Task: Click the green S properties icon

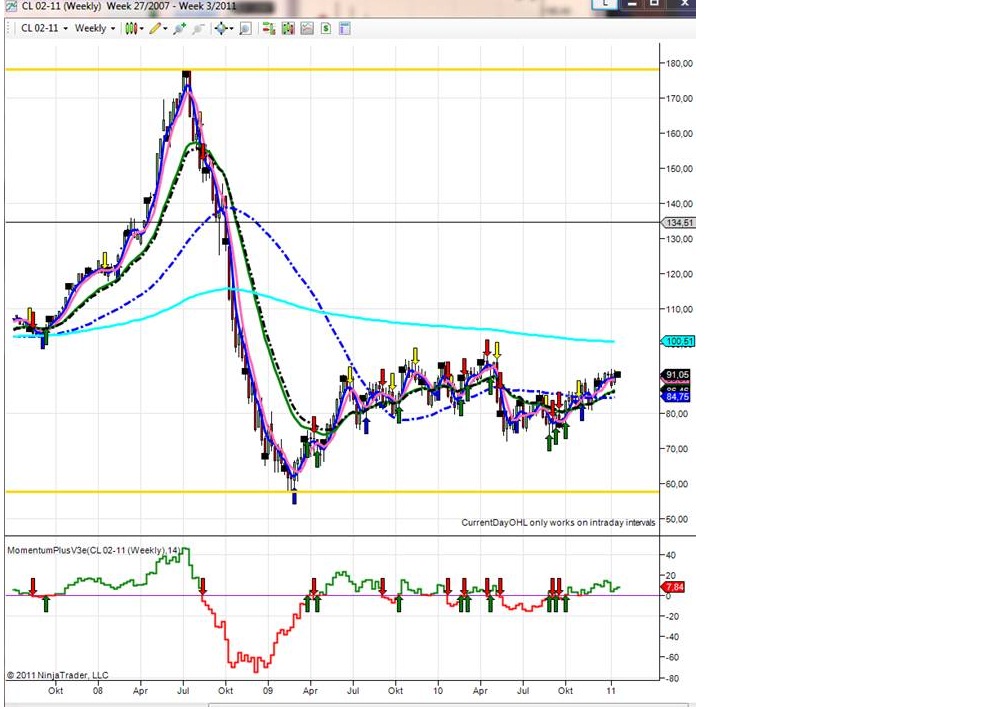Action: tap(326, 28)
